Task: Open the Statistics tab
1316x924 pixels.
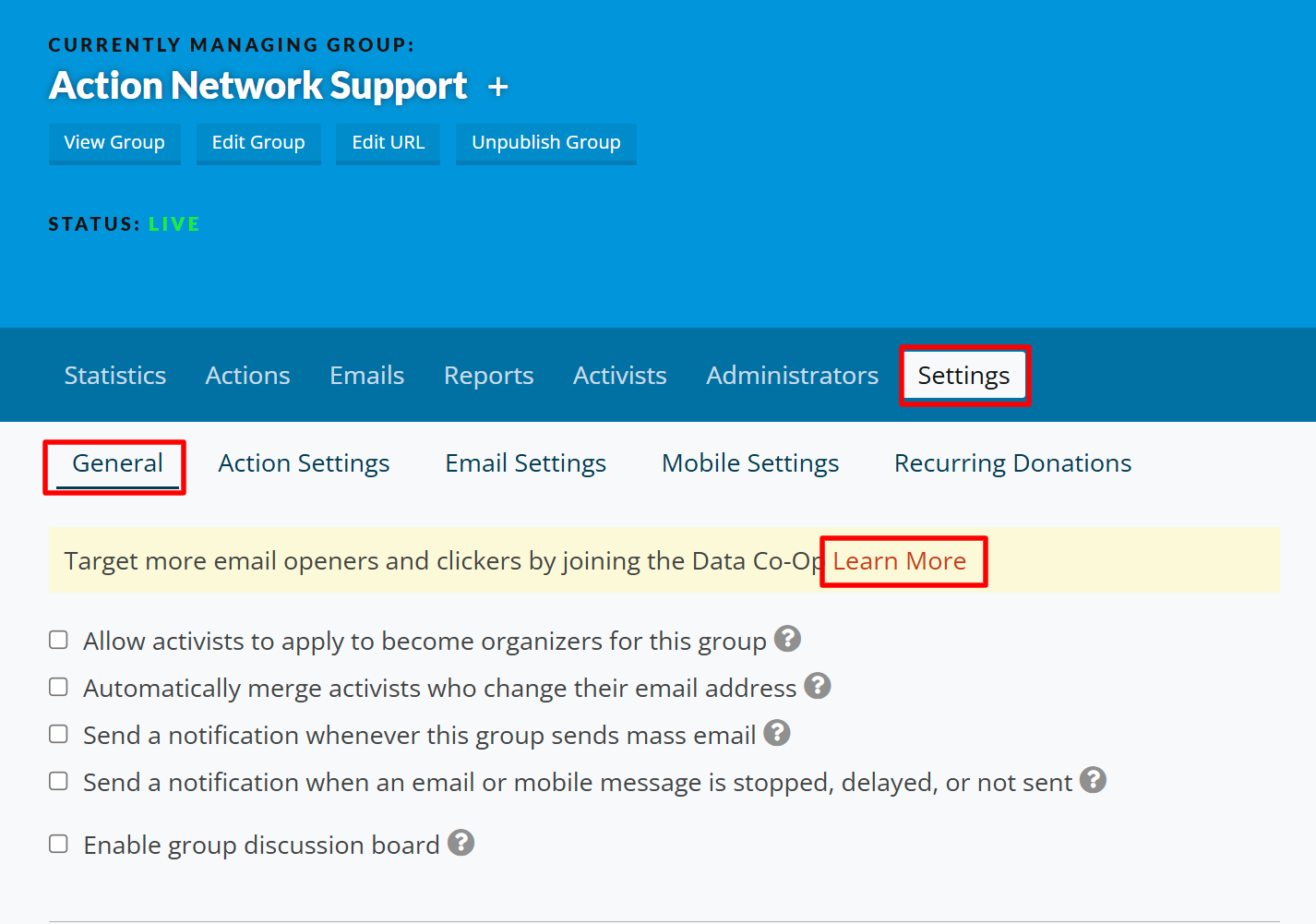Action: click(115, 376)
